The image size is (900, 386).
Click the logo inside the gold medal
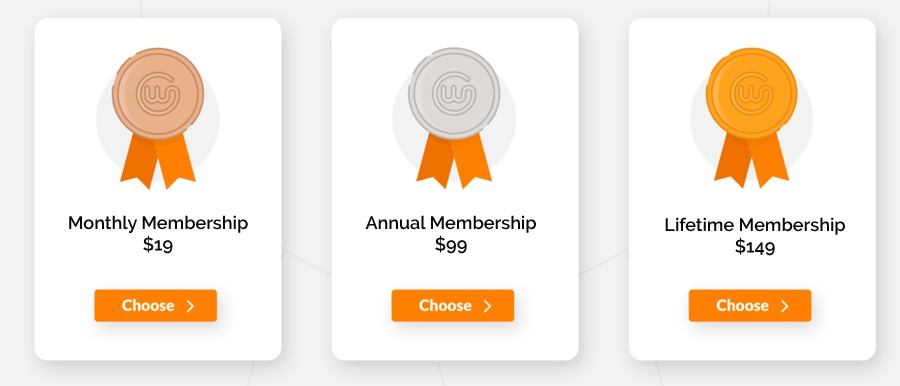tap(751, 92)
